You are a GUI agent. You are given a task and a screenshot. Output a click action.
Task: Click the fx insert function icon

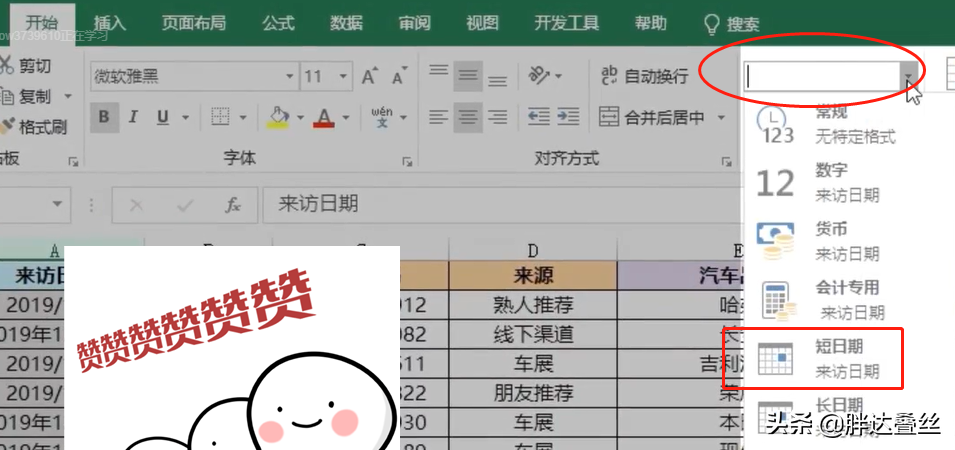coord(233,205)
